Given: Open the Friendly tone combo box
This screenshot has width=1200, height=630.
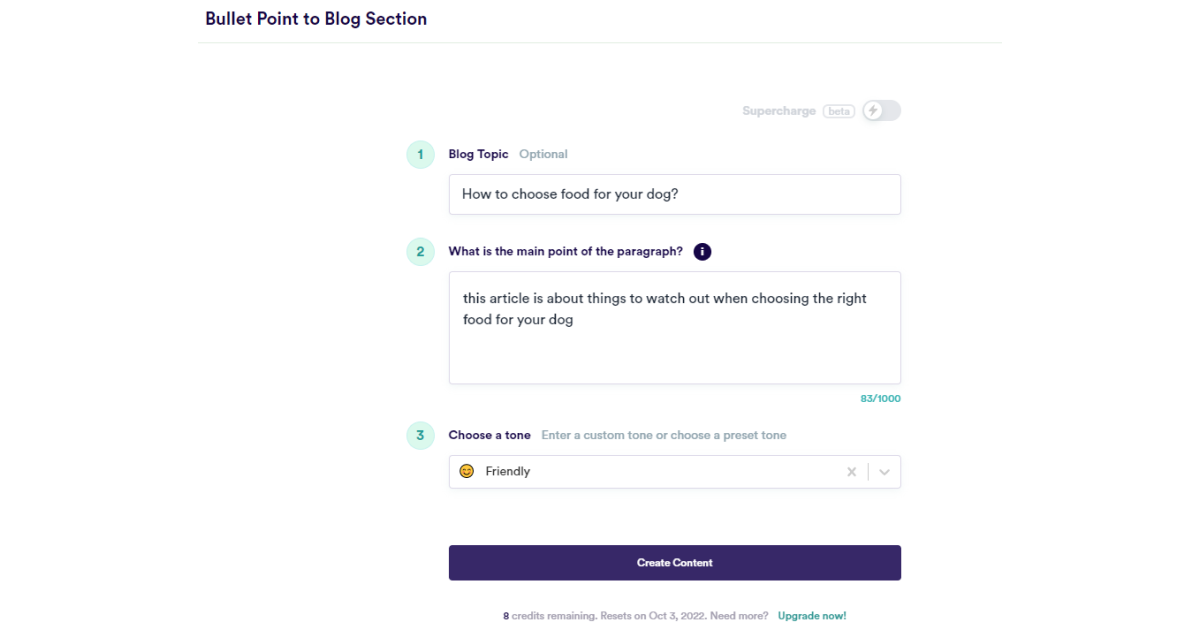Looking at the screenshot, I should coord(650,472).
